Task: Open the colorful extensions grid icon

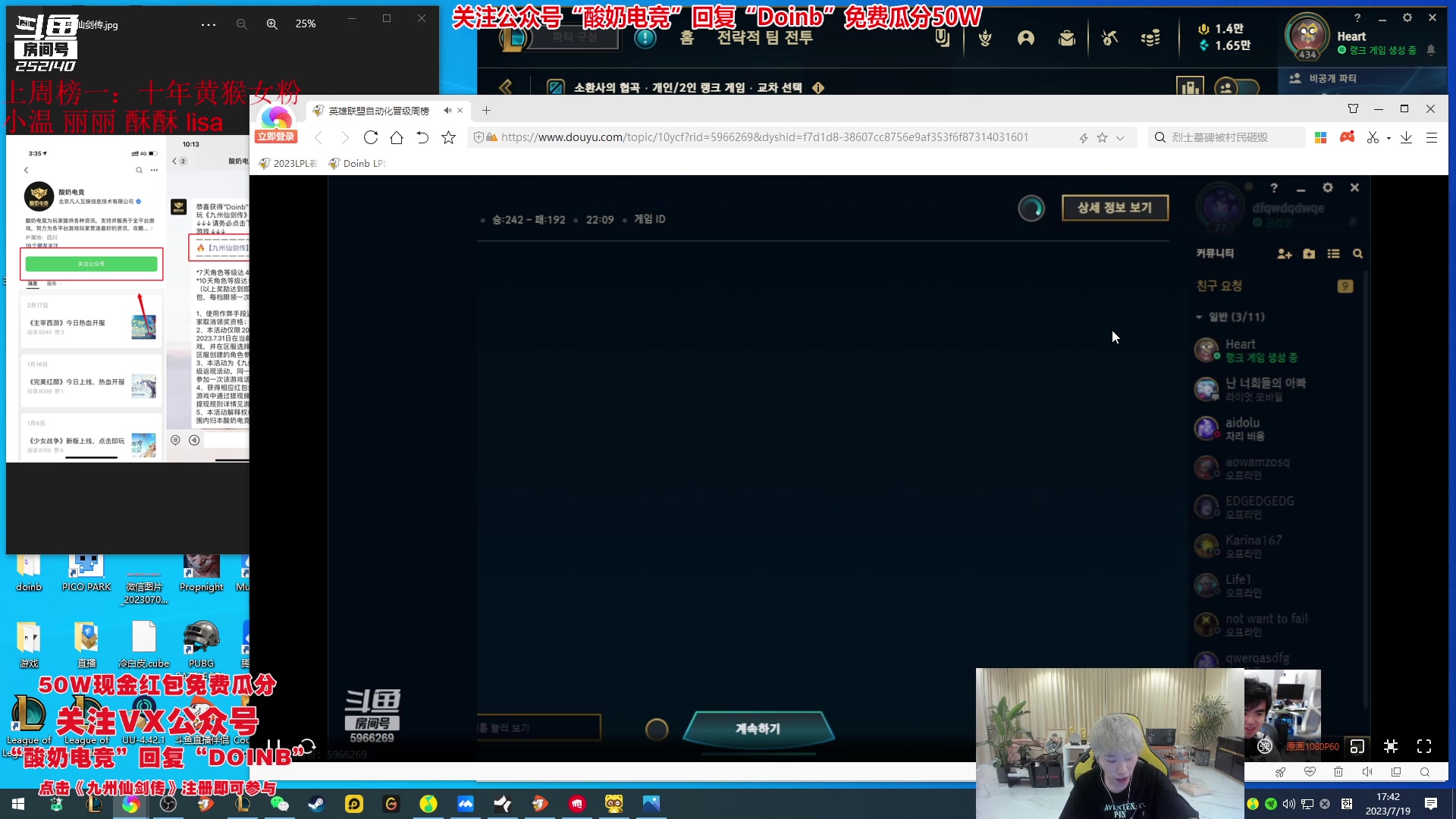Action: pyautogui.click(x=1320, y=137)
